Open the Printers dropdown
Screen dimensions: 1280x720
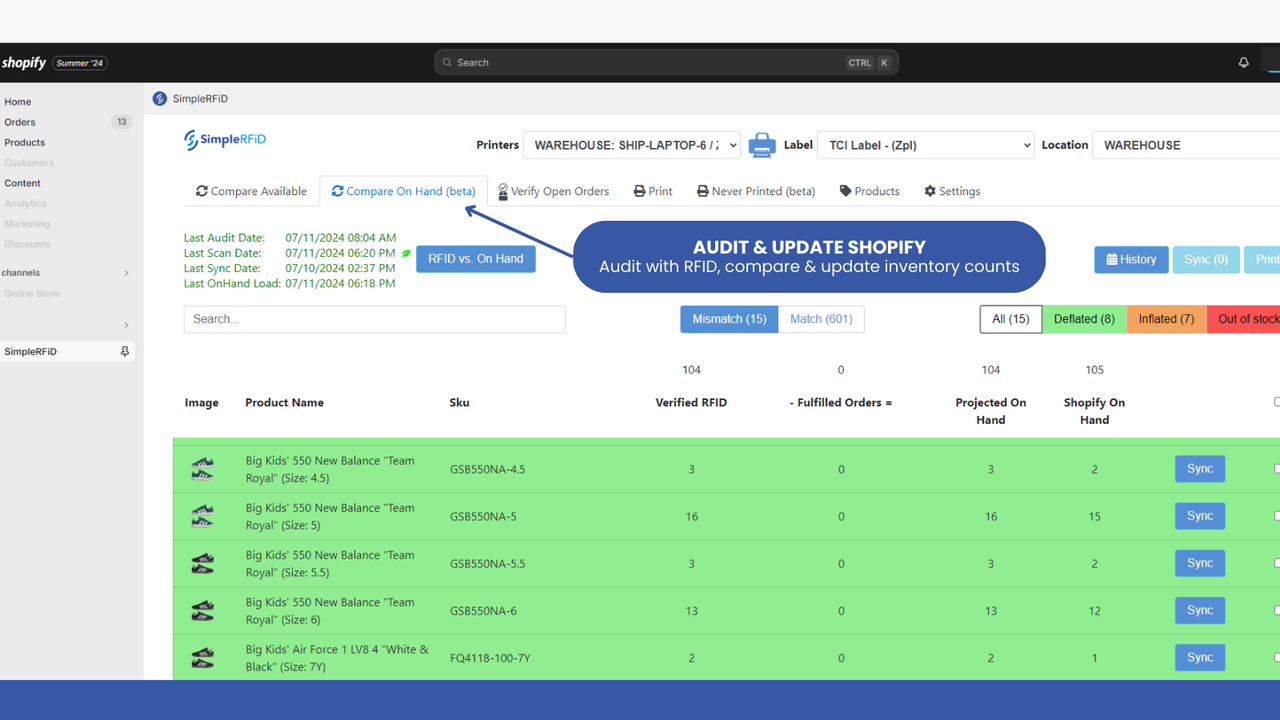click(x=632, y=145)
